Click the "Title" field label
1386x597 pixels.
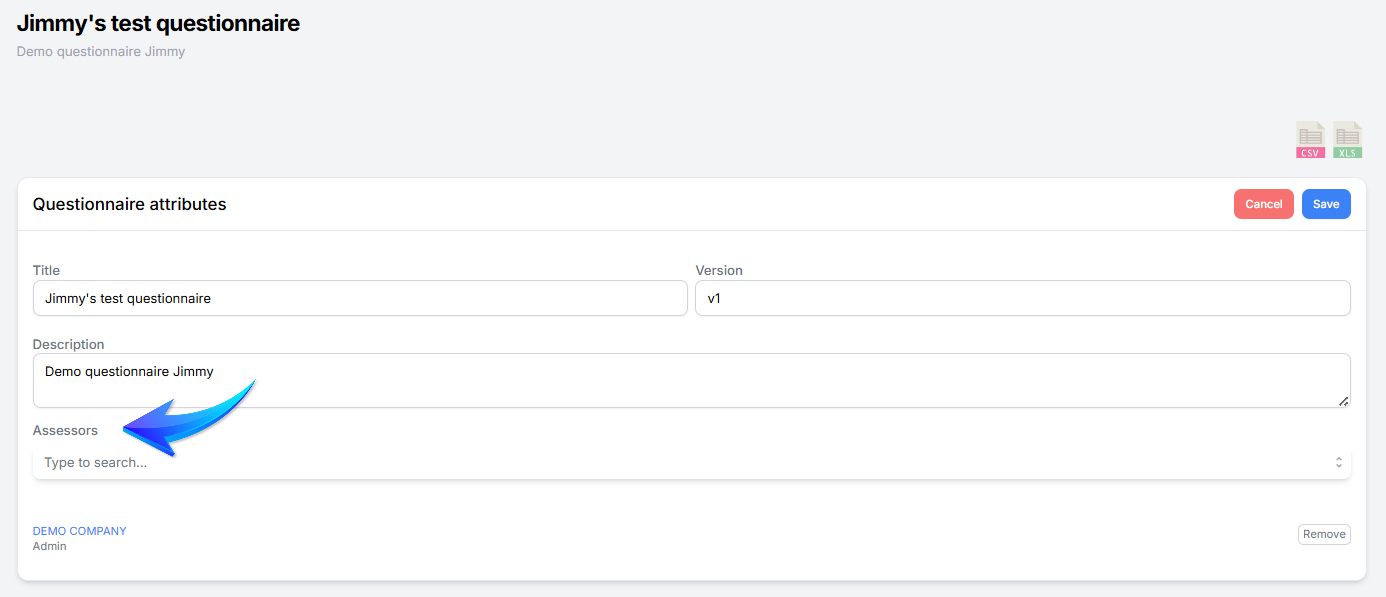coord(46,270)
